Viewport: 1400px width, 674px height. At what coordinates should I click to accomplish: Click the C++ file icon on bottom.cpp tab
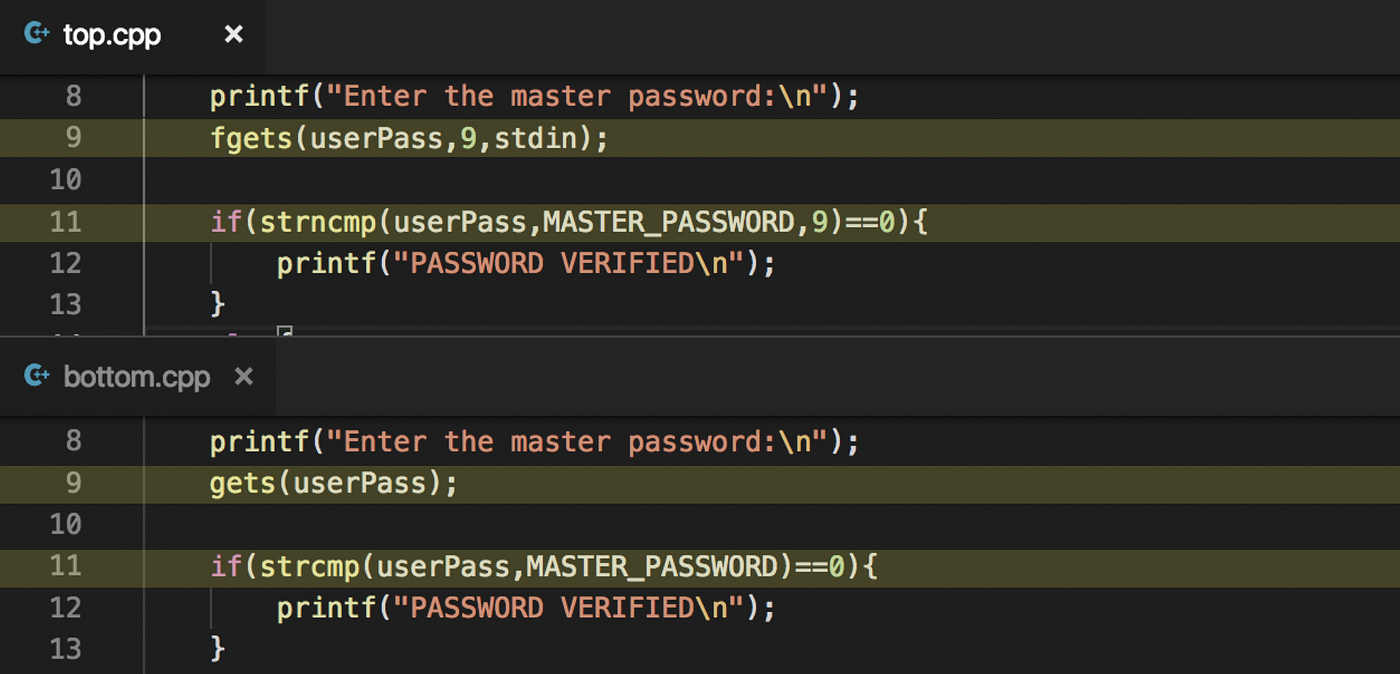(x=37, y=376)
